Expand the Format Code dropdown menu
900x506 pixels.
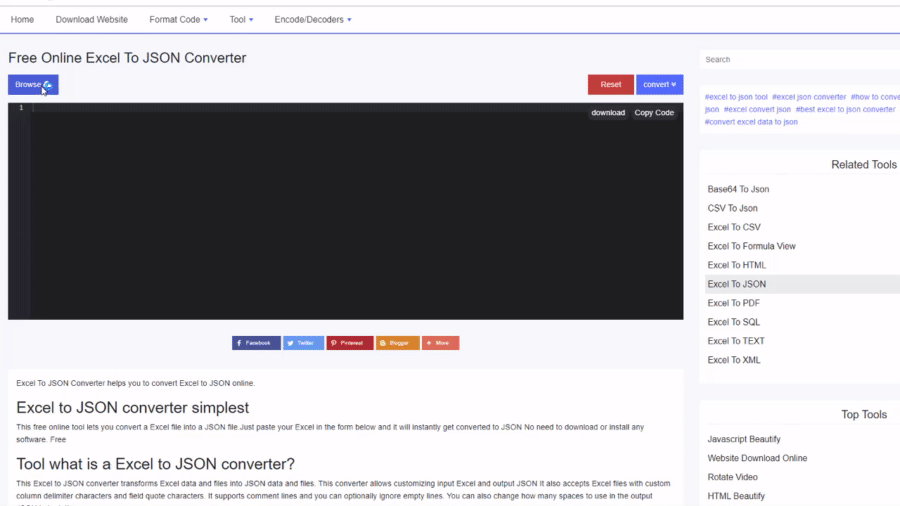pos(178,19)
